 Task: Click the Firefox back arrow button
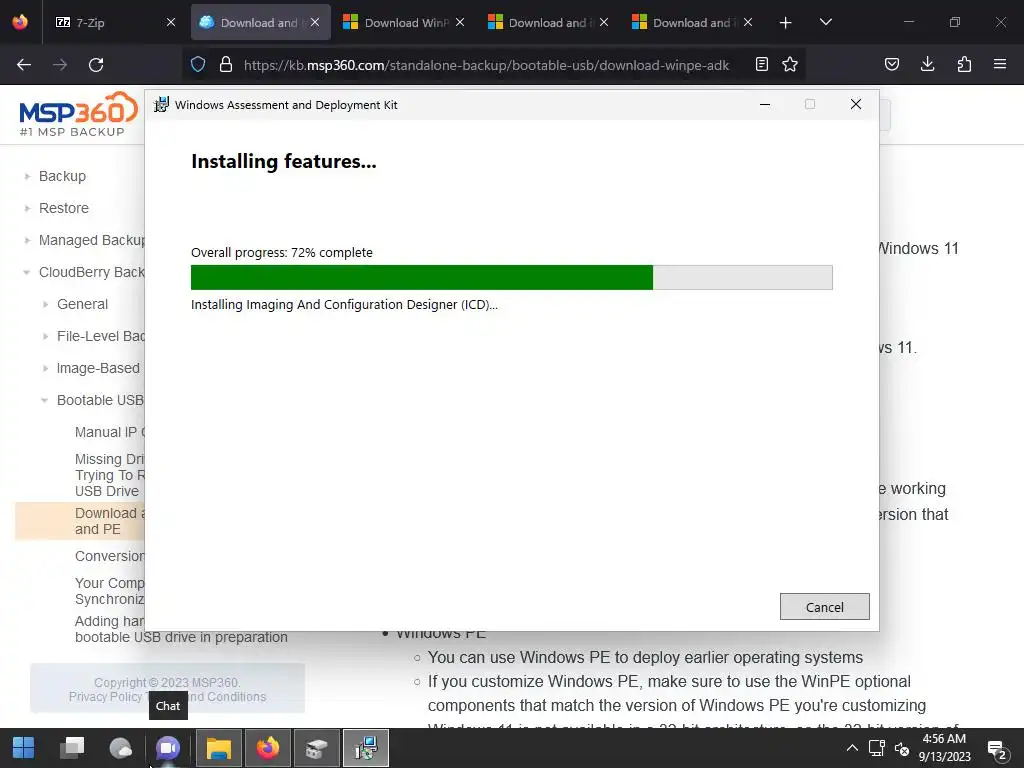tap(24, 65)
